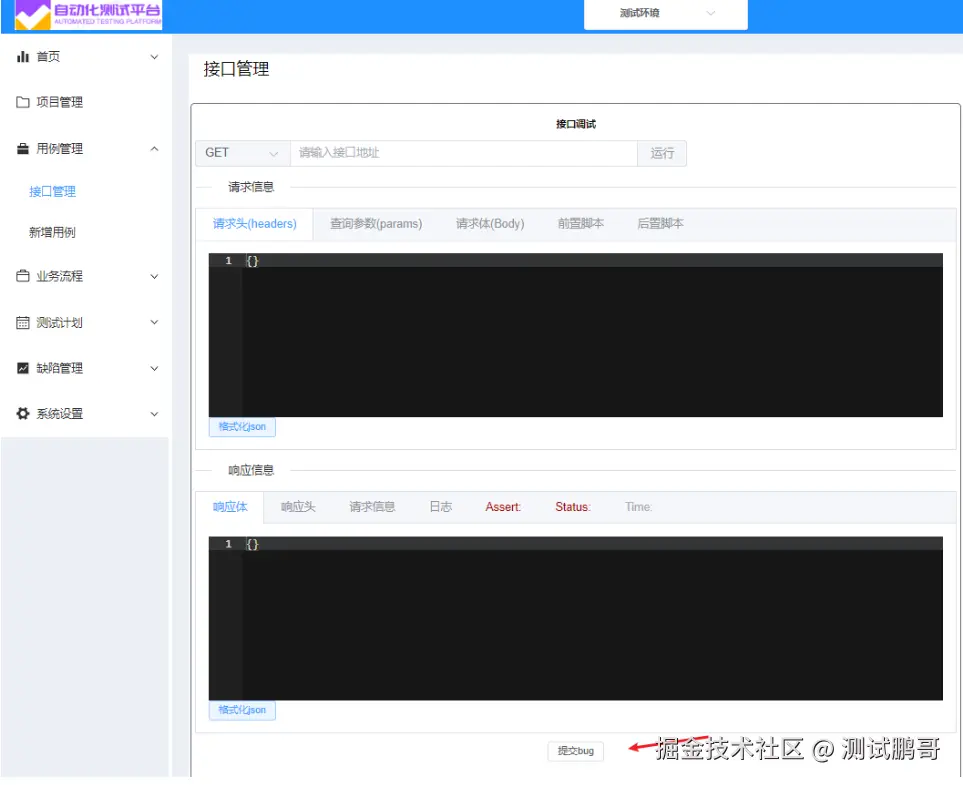Click the 运行 run button
The width and height of the screenshot is (963, 785).
[x=662, y=153]
